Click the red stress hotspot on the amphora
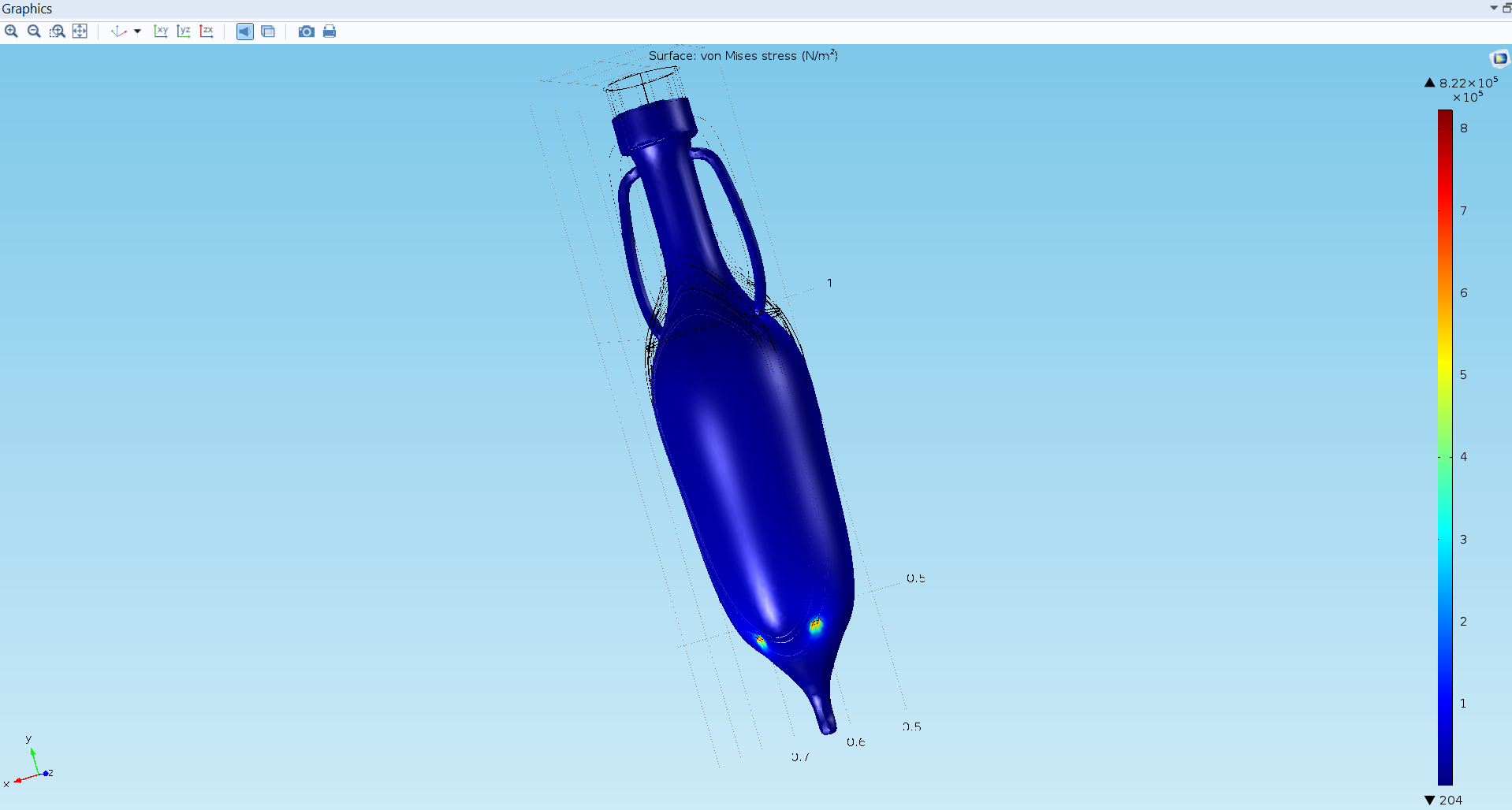1512x810 pixels. click(816, 626)
